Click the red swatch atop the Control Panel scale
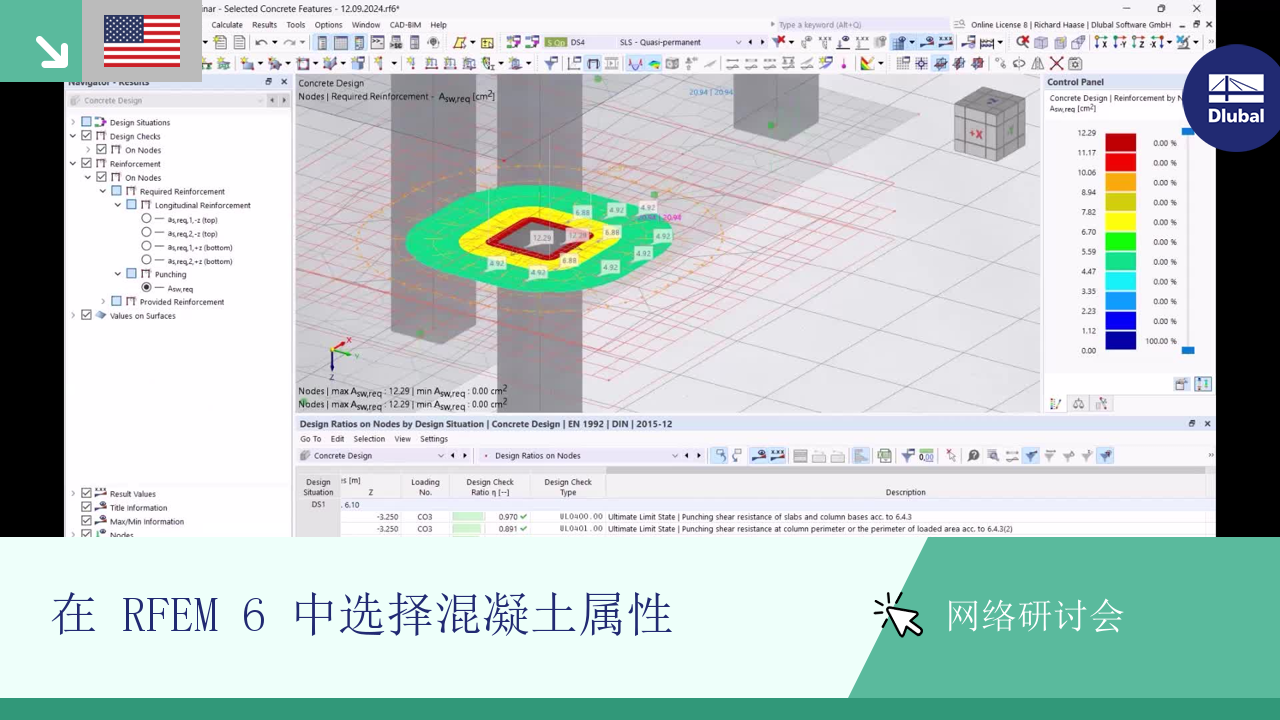Image resolution: width=1280 pixels, height=720 pixels. click(1120, 143)
